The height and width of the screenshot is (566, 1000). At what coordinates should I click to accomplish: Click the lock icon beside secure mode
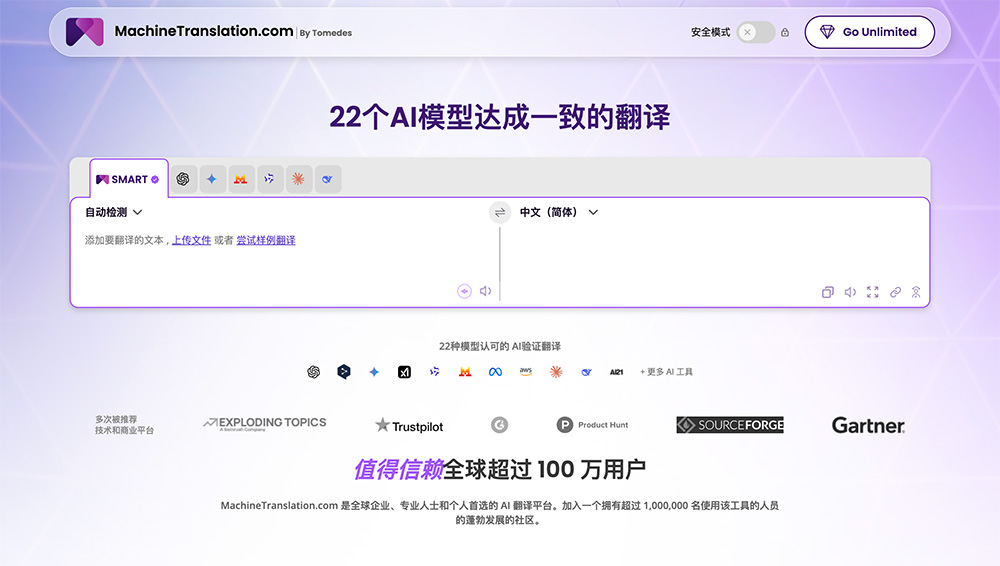[x=785, y=32]
